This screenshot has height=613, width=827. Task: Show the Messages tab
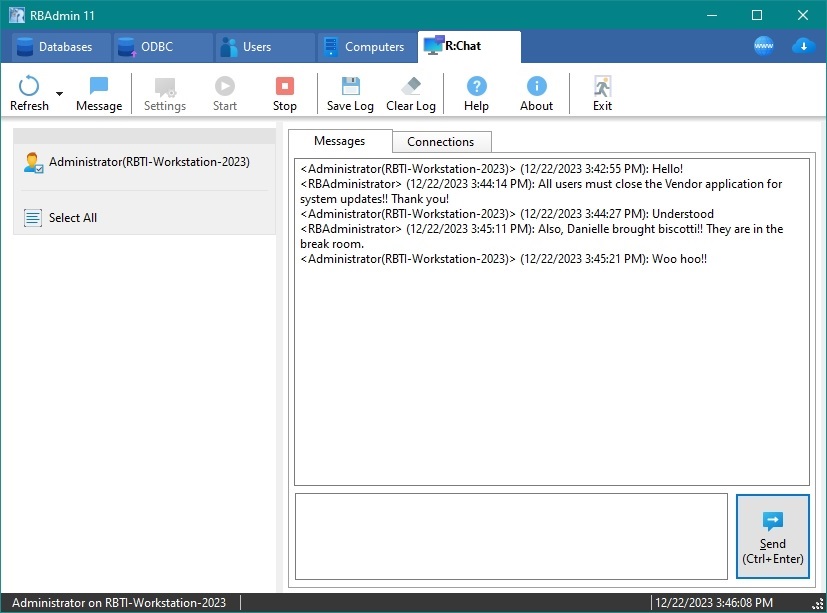(340, 141)
